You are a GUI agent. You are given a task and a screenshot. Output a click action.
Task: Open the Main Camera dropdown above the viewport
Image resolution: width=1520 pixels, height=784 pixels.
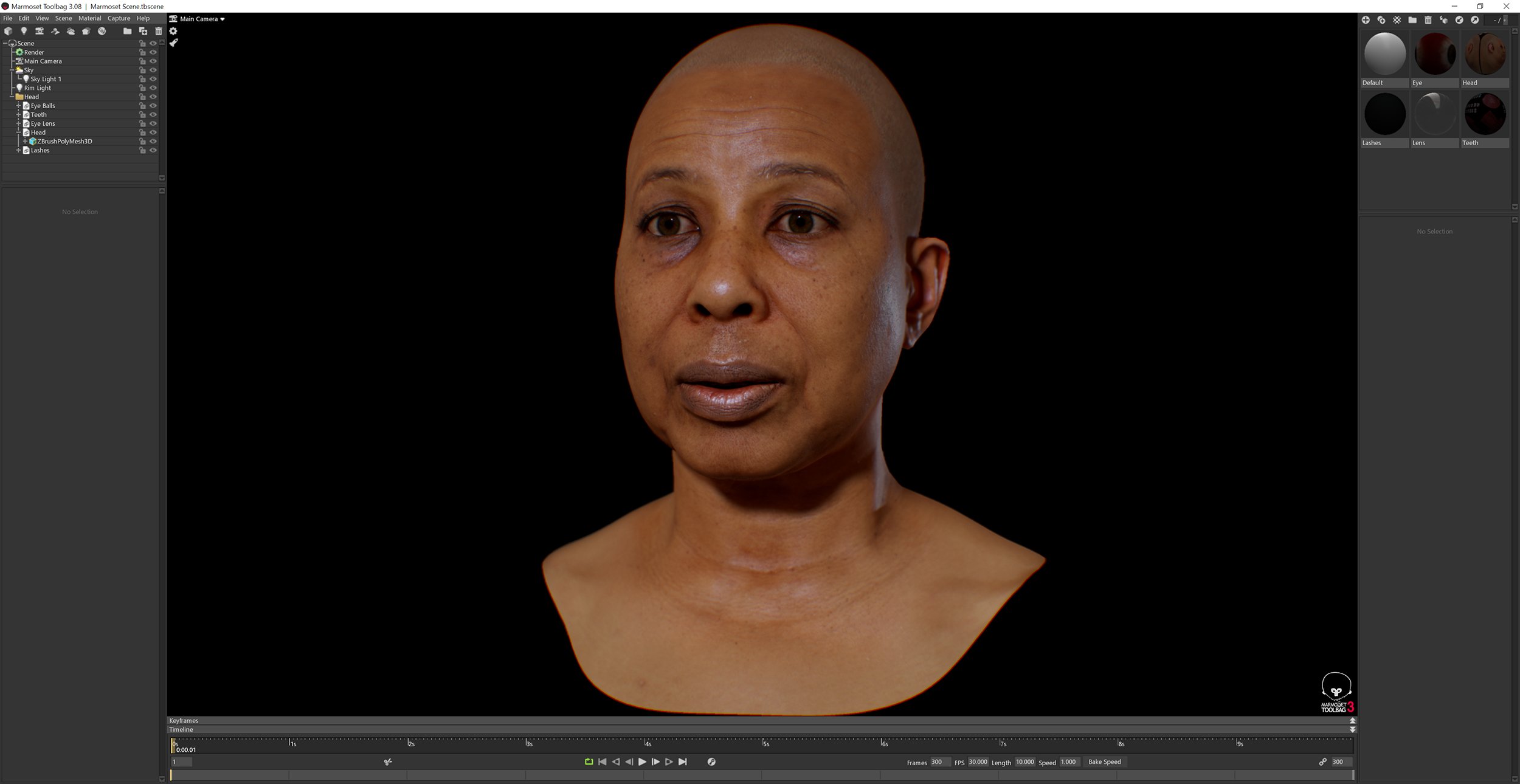pos(198,19)
